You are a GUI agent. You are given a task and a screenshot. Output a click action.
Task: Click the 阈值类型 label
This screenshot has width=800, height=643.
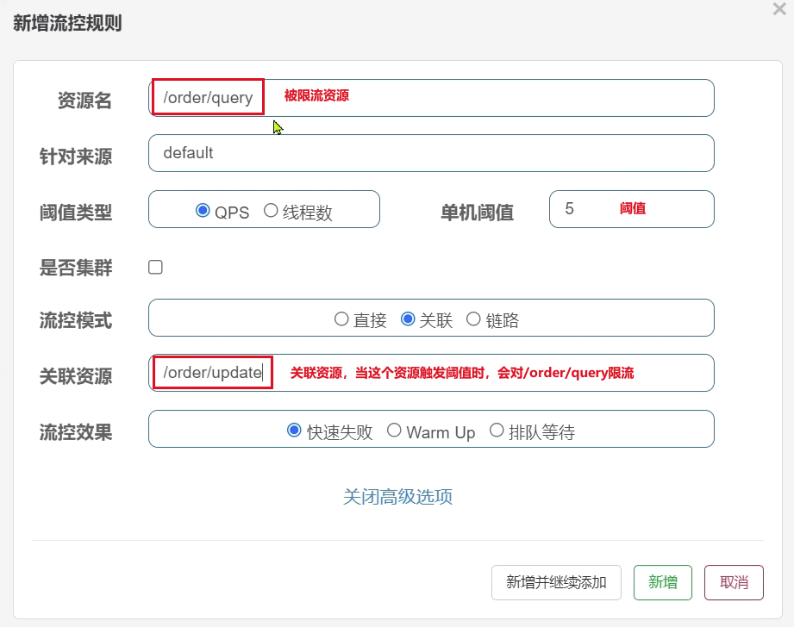click(76, 212)
